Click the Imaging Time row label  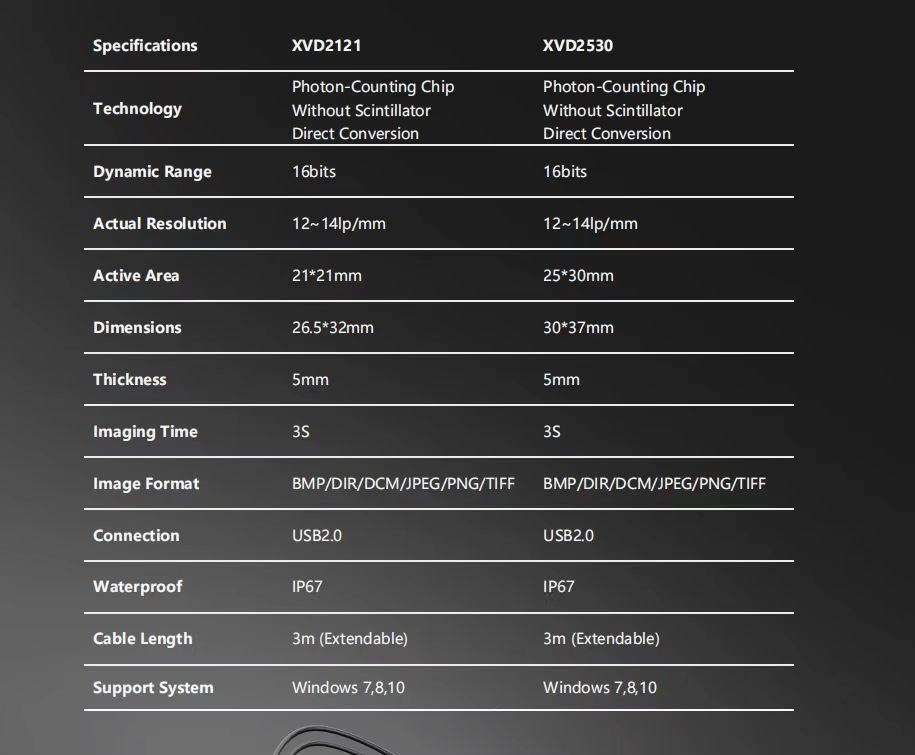[145, 432]
